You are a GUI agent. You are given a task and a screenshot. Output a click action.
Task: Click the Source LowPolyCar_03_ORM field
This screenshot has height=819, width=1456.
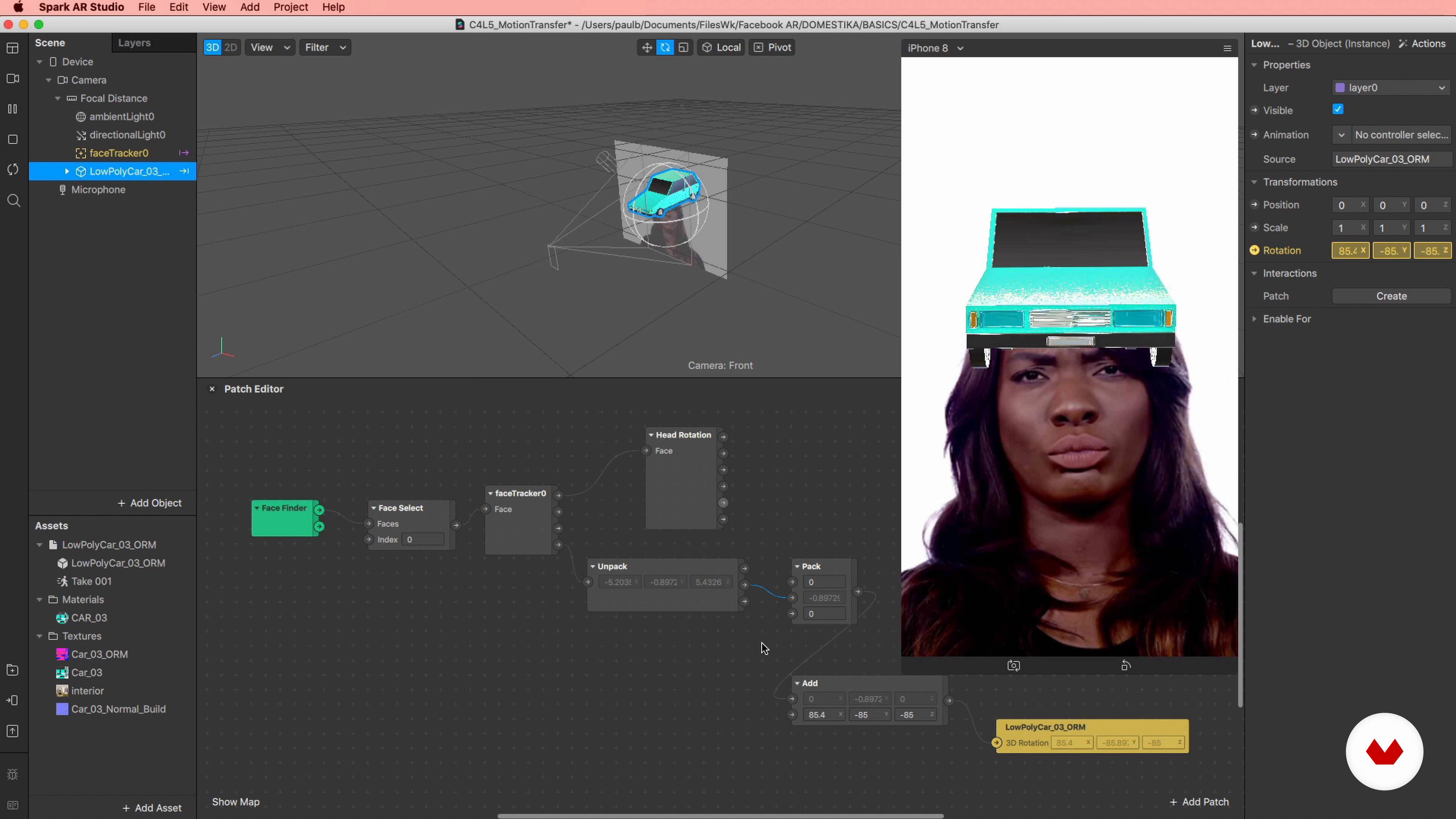(1391, 159)
